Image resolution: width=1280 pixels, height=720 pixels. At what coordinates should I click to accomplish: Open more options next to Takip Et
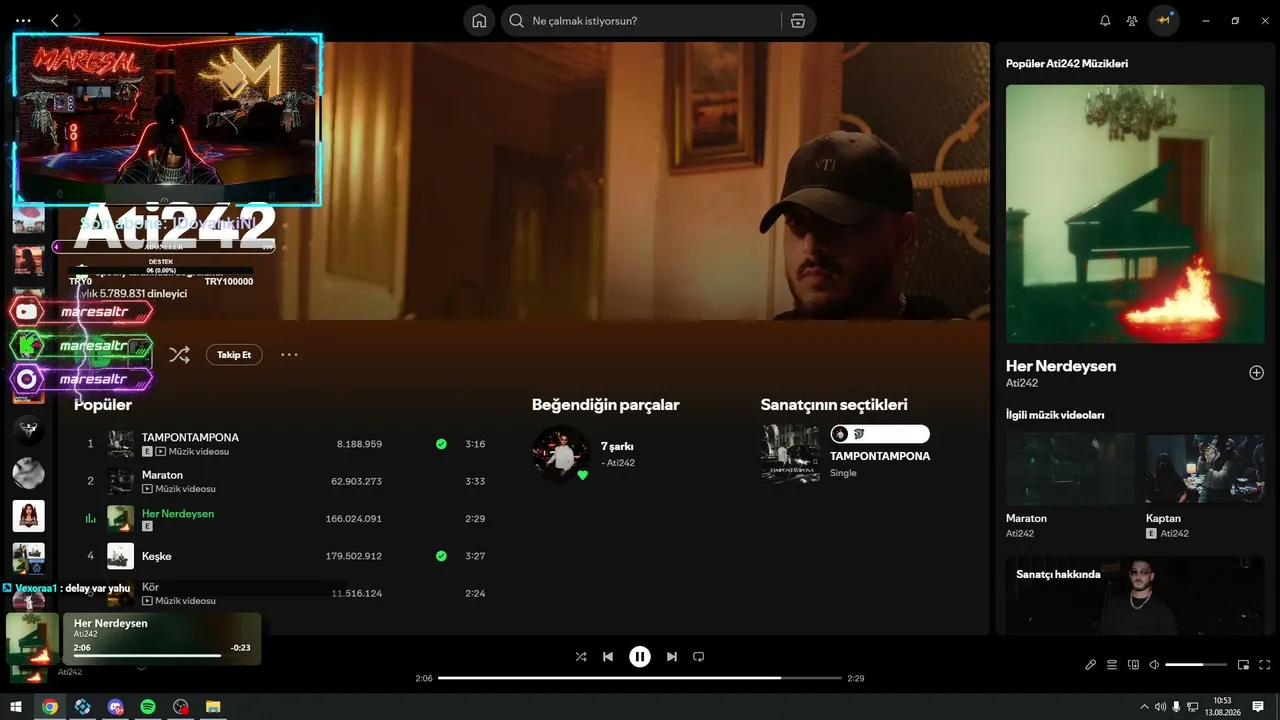tap(289, 355)
